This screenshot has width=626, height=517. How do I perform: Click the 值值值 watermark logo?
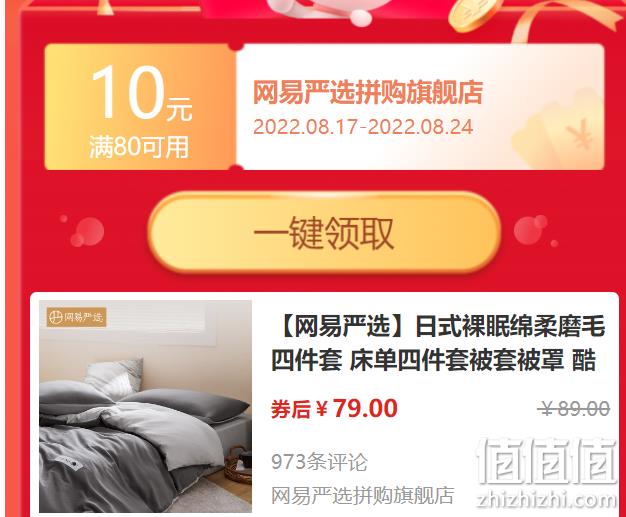pyautogui.click(x=547, y=462)
